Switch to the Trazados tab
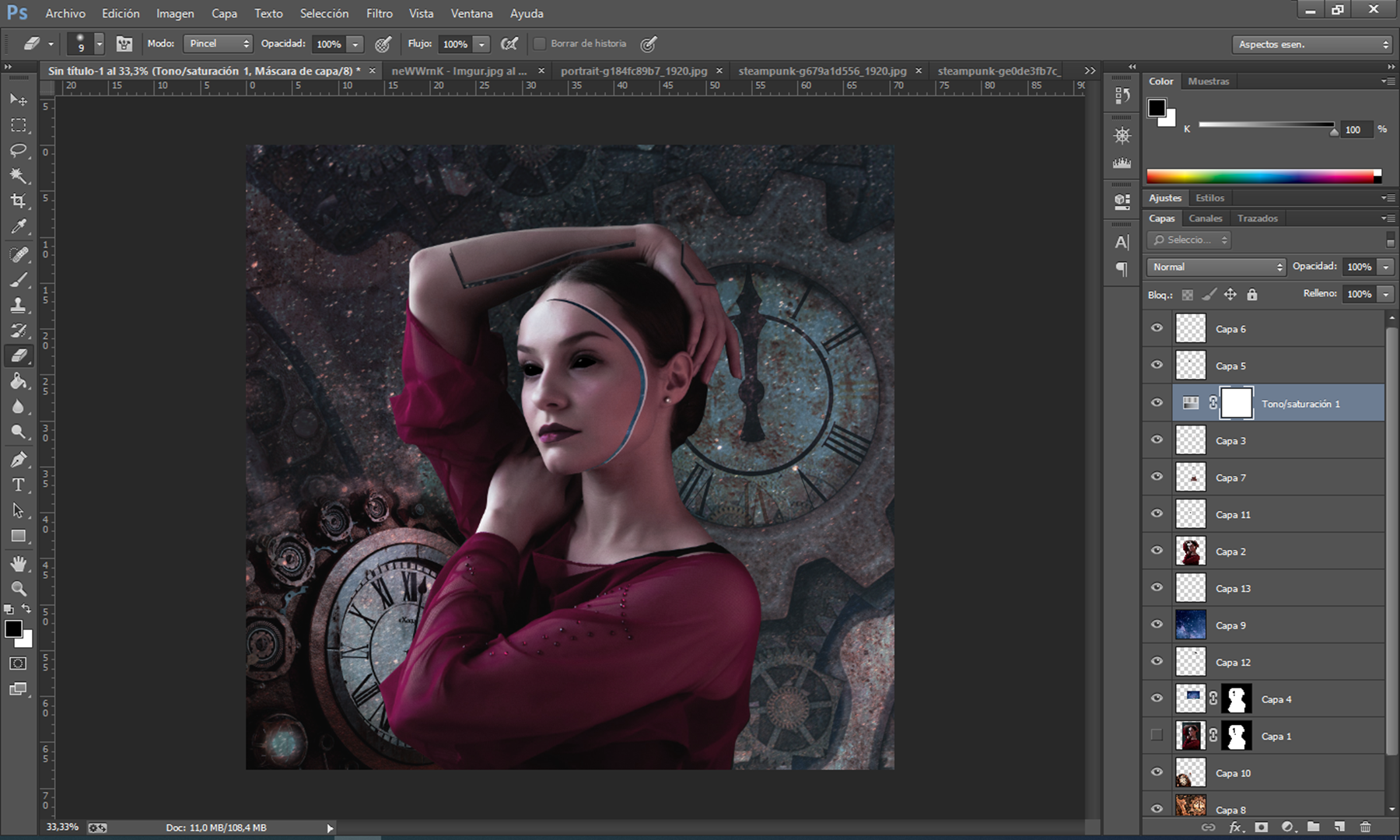Viewport: 1400px width, 840px height. point(1258,219)
